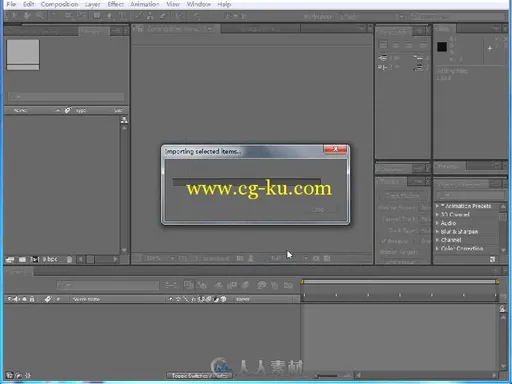Image resolution: width=512 pixels, height=384 pixels.
Task: Create a new composition from Project panel
Action: click(35, 259)
